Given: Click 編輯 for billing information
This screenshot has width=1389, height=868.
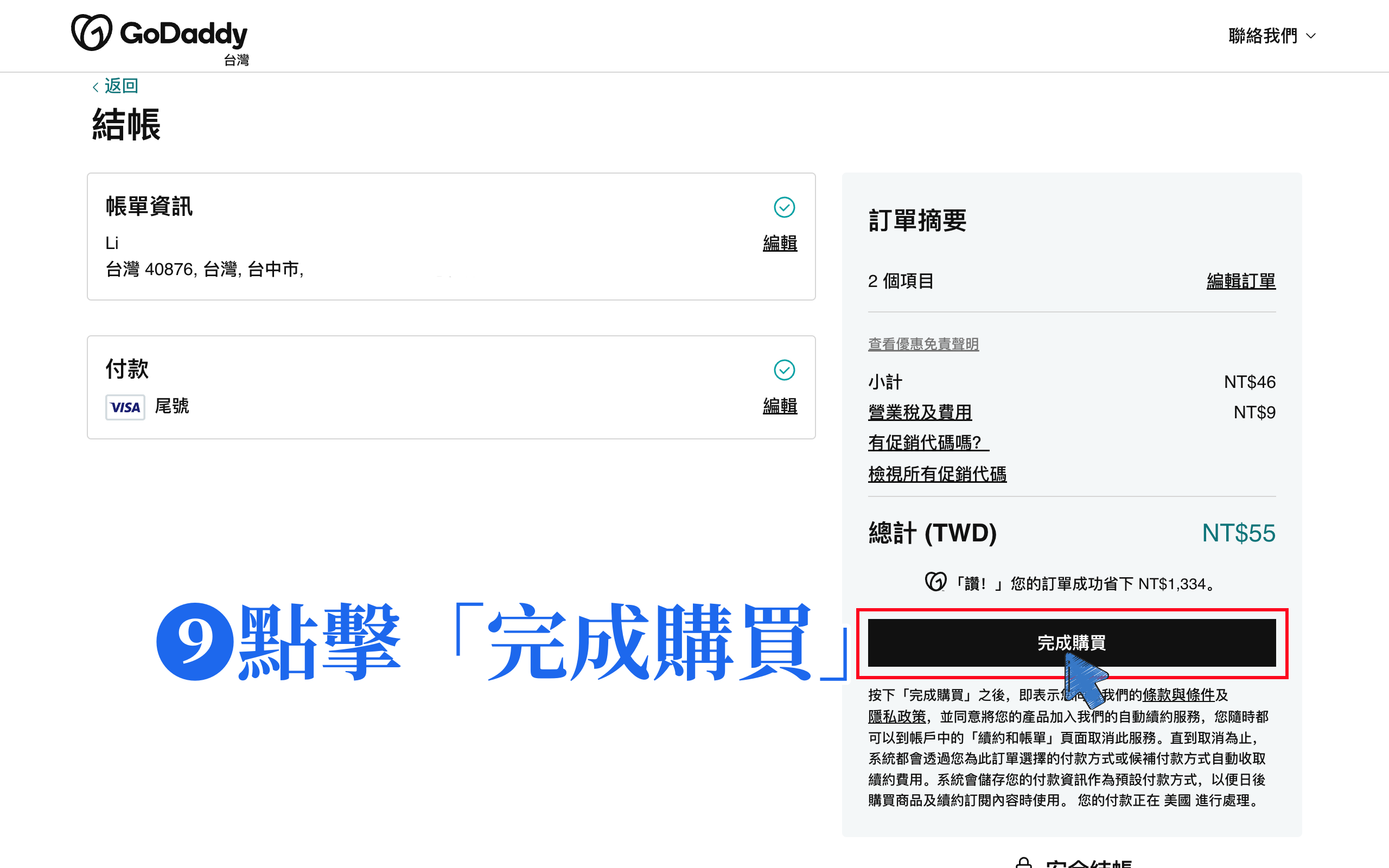Looking at the screenshot, I should click(x=780, y=244).
